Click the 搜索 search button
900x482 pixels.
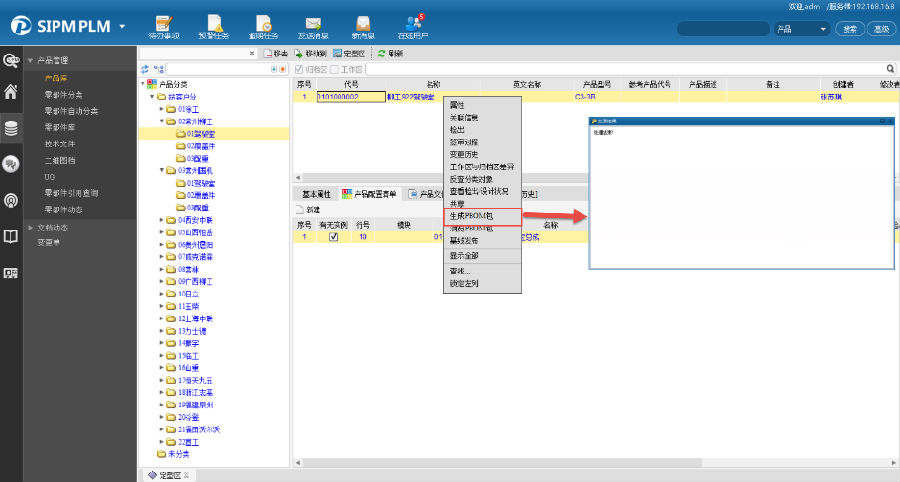pos(850,29)
